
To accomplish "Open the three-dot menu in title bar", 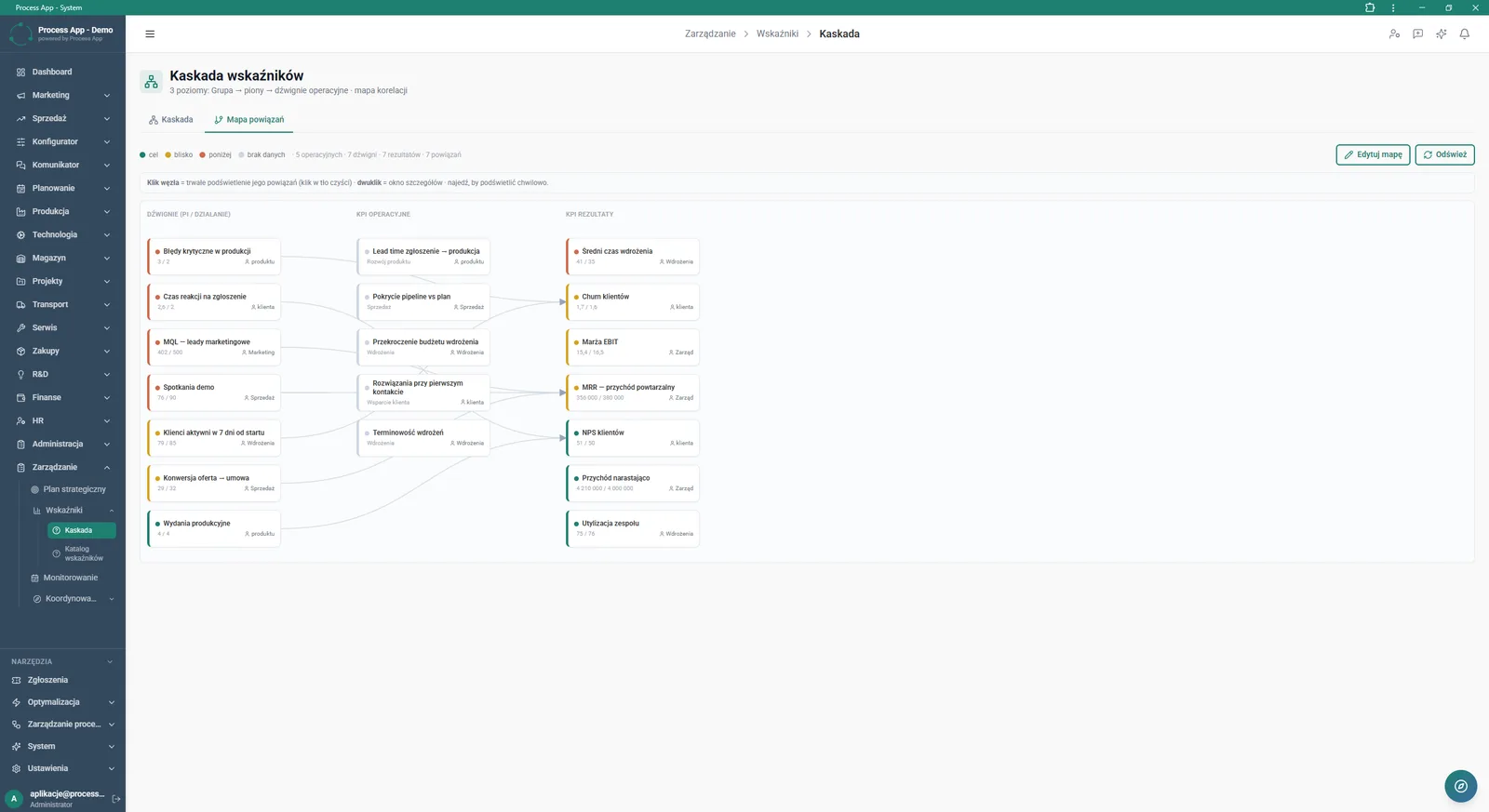I will pyautogui.click(x=1393, y=7).
